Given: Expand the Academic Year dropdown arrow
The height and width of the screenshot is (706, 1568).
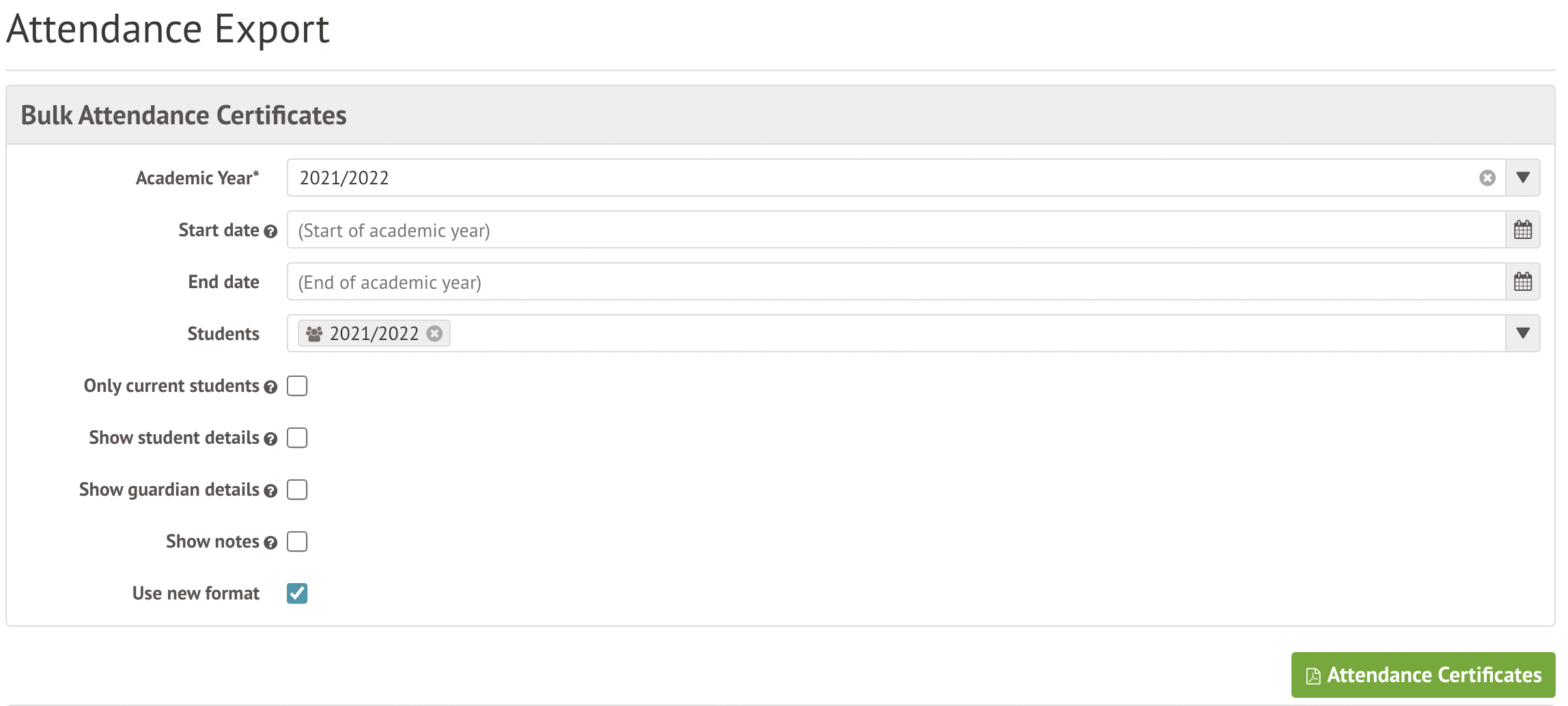Looking at the screenshot, I should pos(1522,178).
